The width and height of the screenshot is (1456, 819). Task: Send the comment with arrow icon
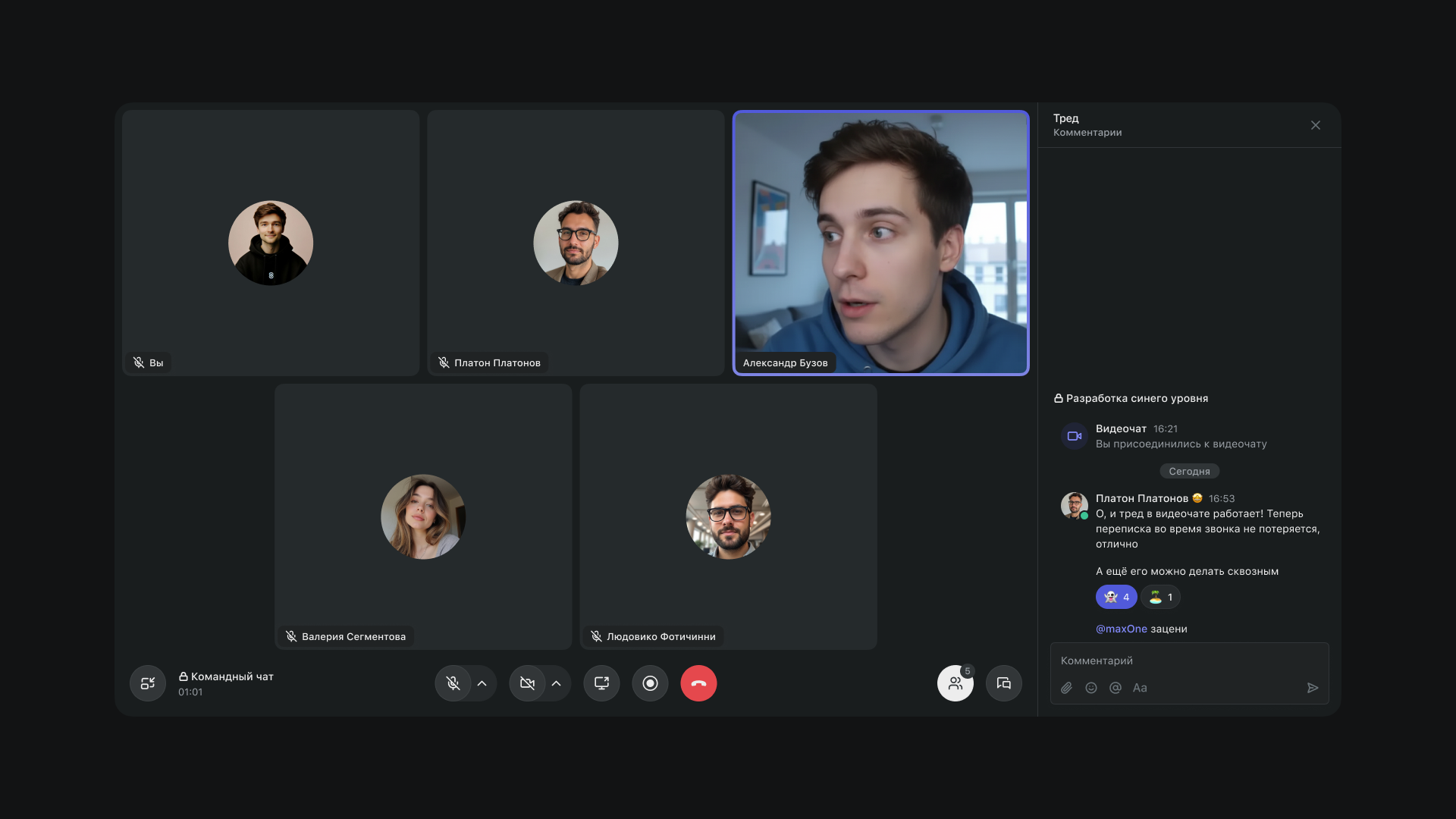click(x=1313, y=688)
